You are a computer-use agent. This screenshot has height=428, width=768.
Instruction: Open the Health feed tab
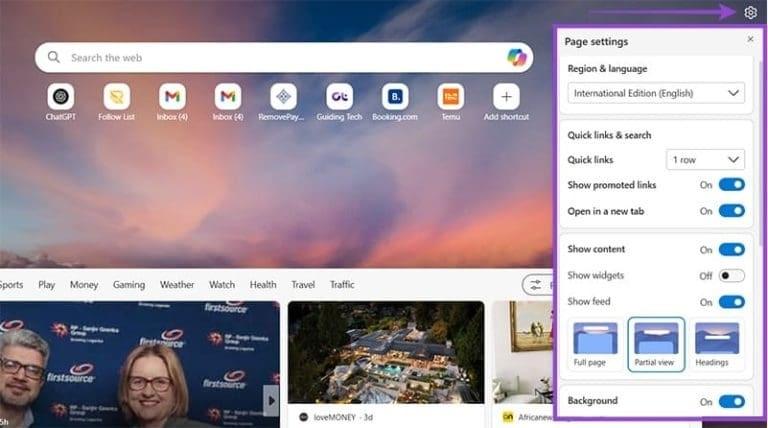(x=263, y=285)
